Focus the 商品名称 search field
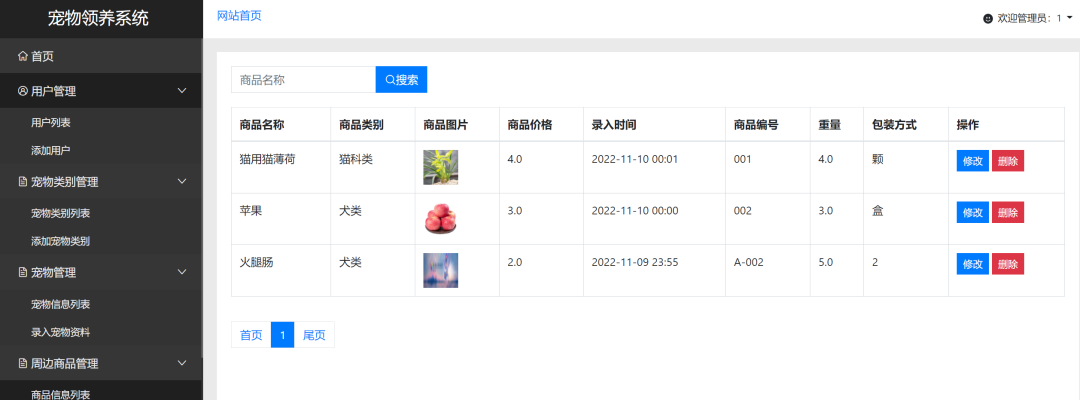 [303, 80]
